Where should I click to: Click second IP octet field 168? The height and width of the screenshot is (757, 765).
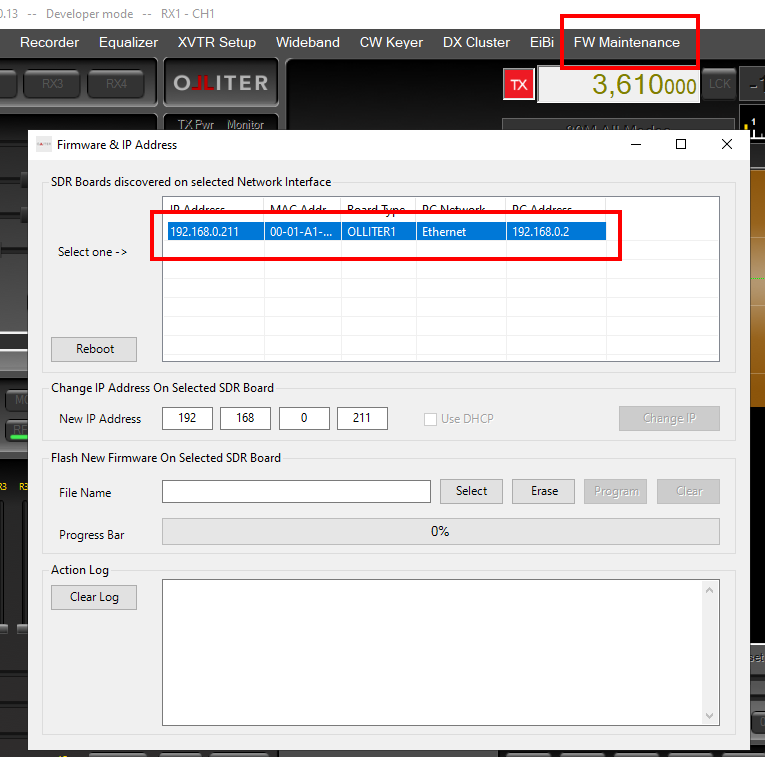[245, 418]
